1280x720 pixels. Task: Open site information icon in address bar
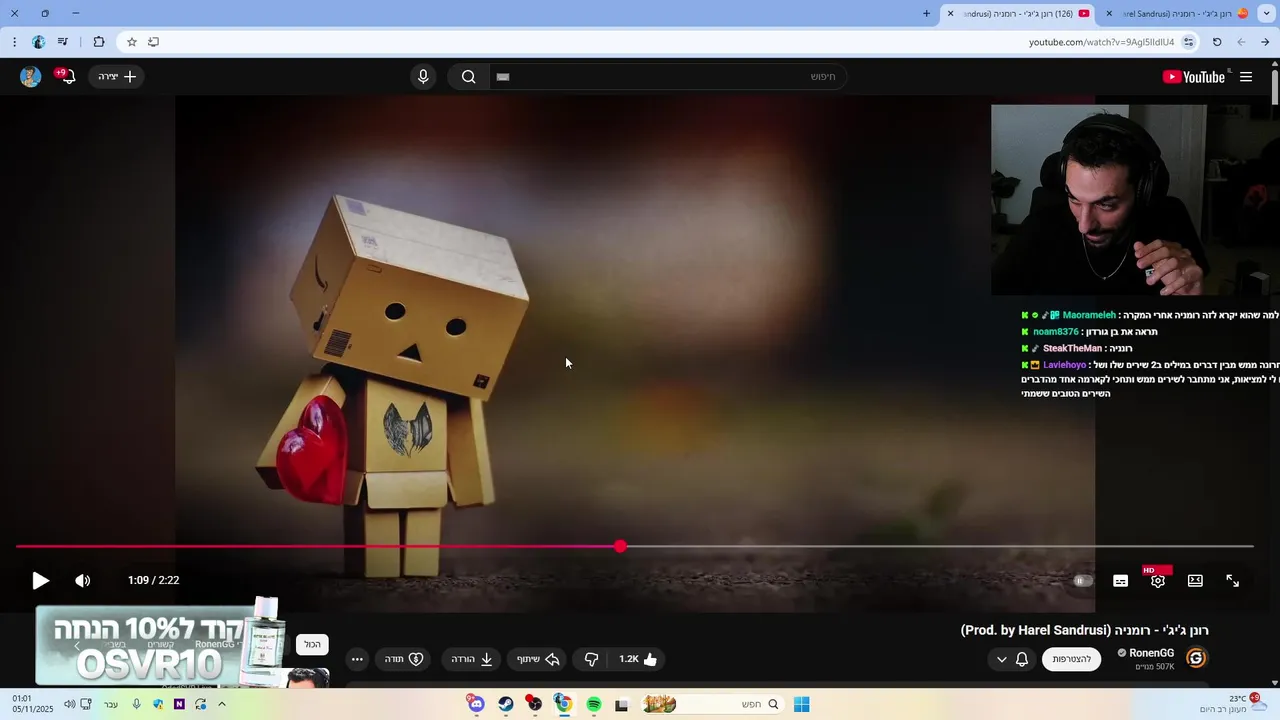[1188, 42]
